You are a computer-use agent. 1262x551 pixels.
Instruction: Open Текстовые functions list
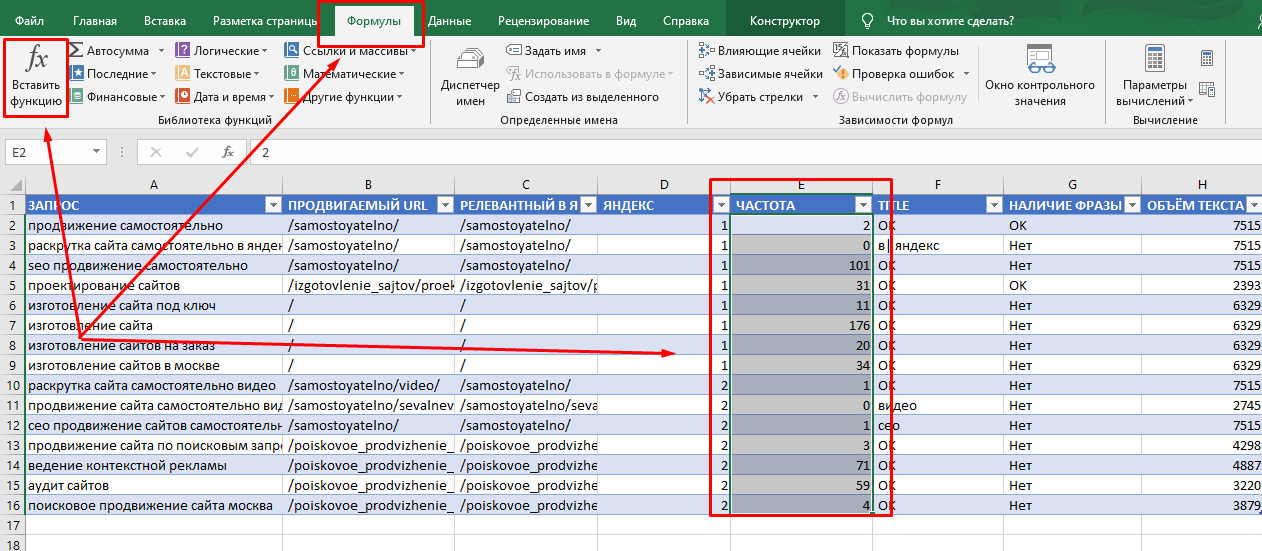tap(217, 74)
